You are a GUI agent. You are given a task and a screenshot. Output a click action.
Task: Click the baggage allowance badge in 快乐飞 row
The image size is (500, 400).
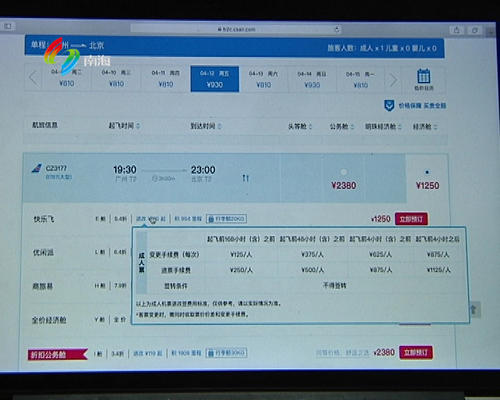(x=226, y=219)
